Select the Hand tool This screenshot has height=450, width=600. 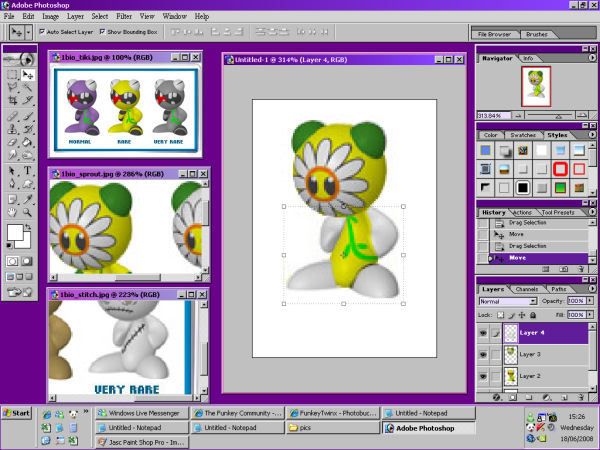tap(13, 212)
